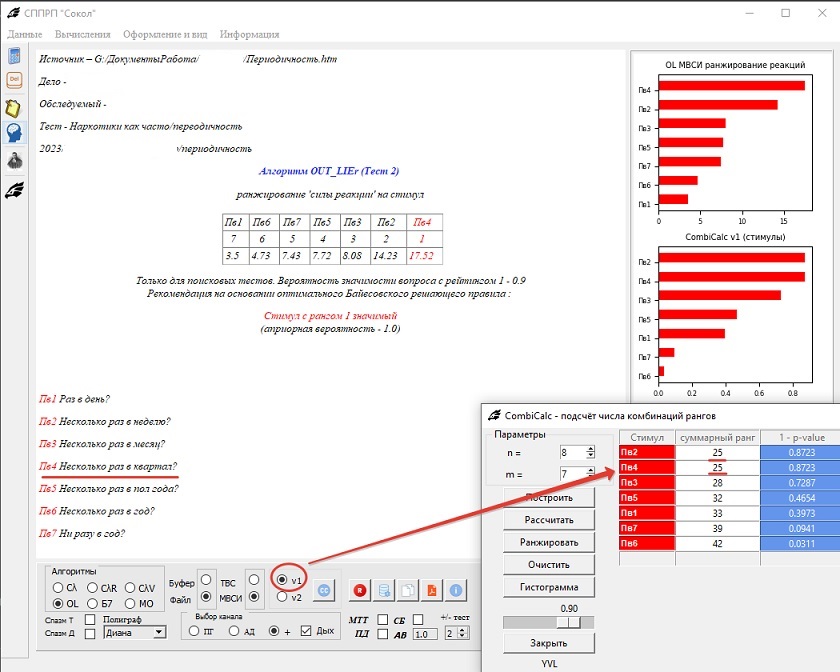Tick the СБ checkbox

click(x=418, y=619)
